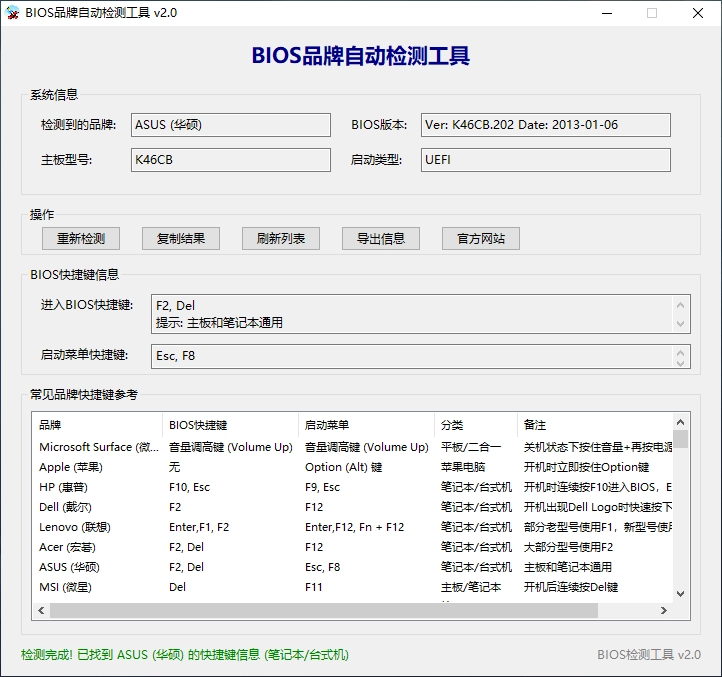The image size is (722, 677).
Task: Click Enter,F1, F2 cell for Lenovo
Action: [199, 527]
